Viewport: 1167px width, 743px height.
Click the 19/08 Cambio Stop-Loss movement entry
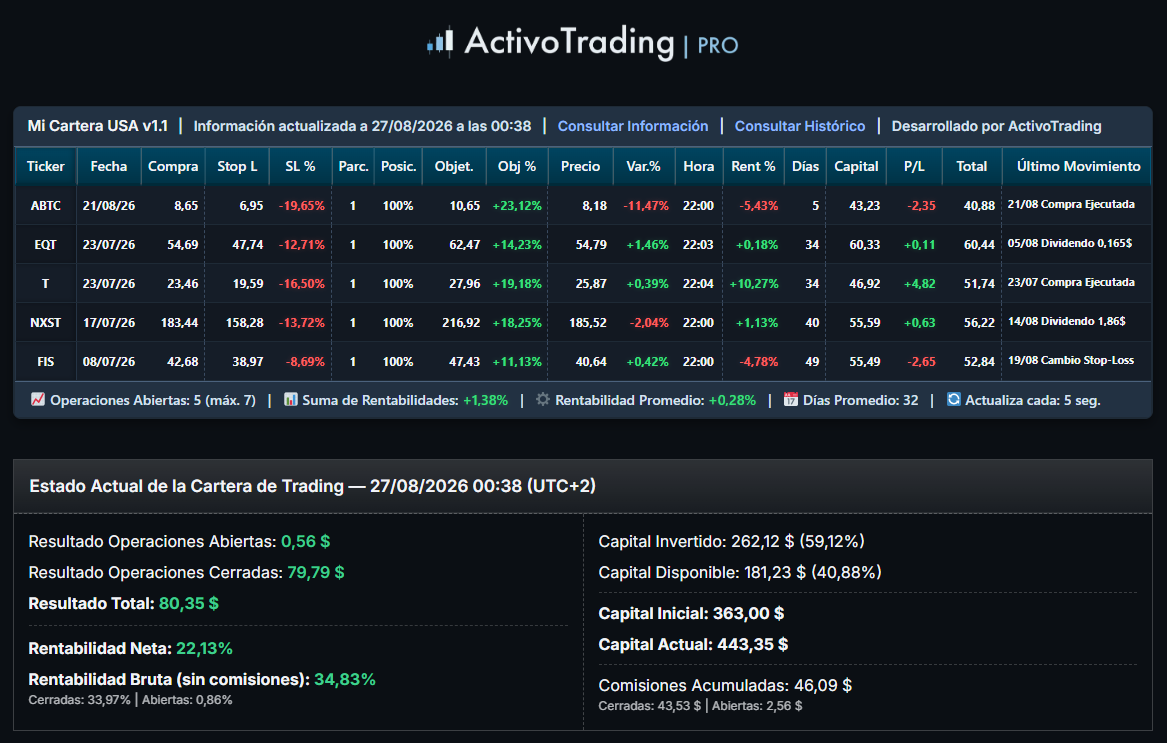pyautogui.click(x=1071, y=360)
